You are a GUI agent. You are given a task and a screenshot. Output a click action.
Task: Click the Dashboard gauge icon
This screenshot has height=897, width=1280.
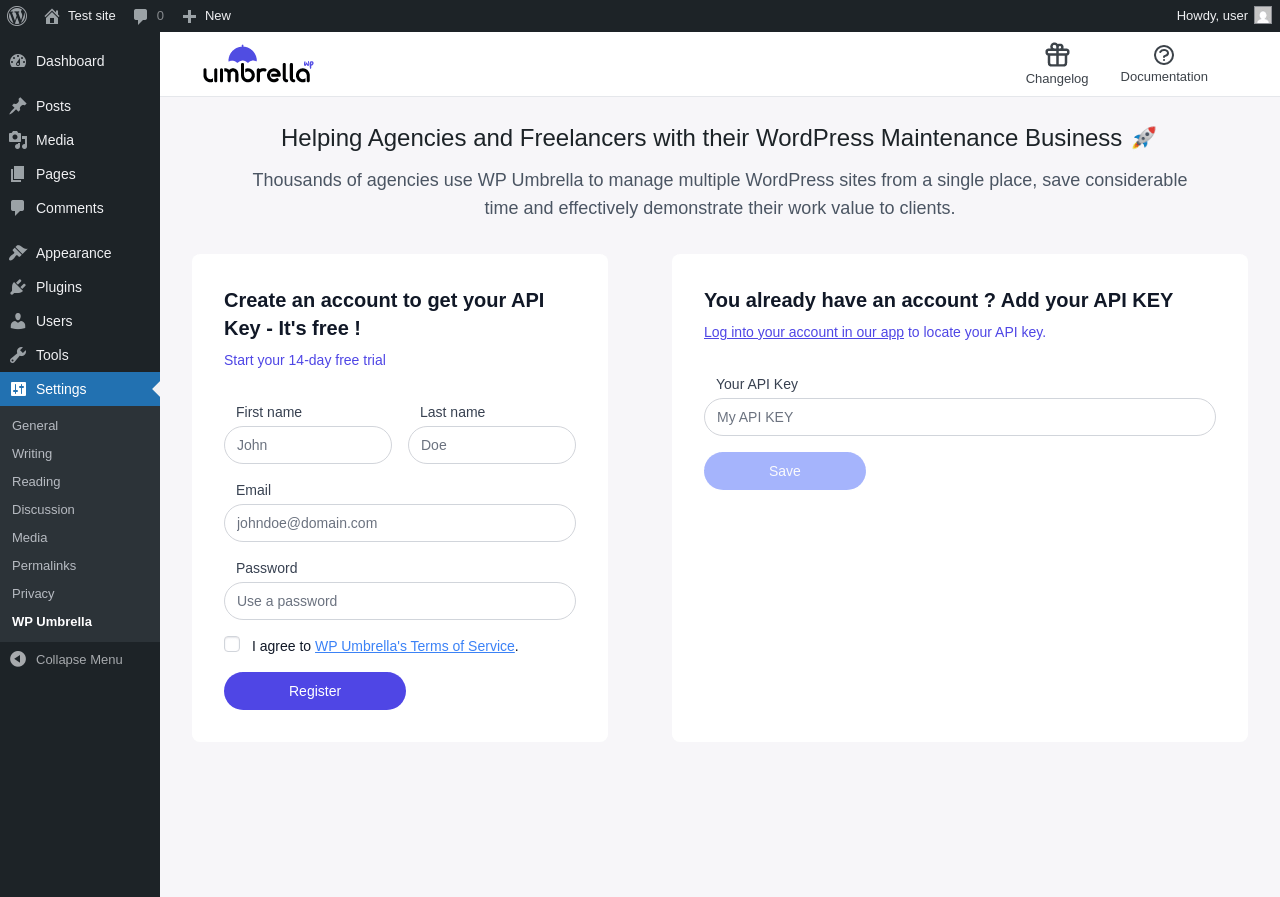pyautogui.click(x=18, y=61)
